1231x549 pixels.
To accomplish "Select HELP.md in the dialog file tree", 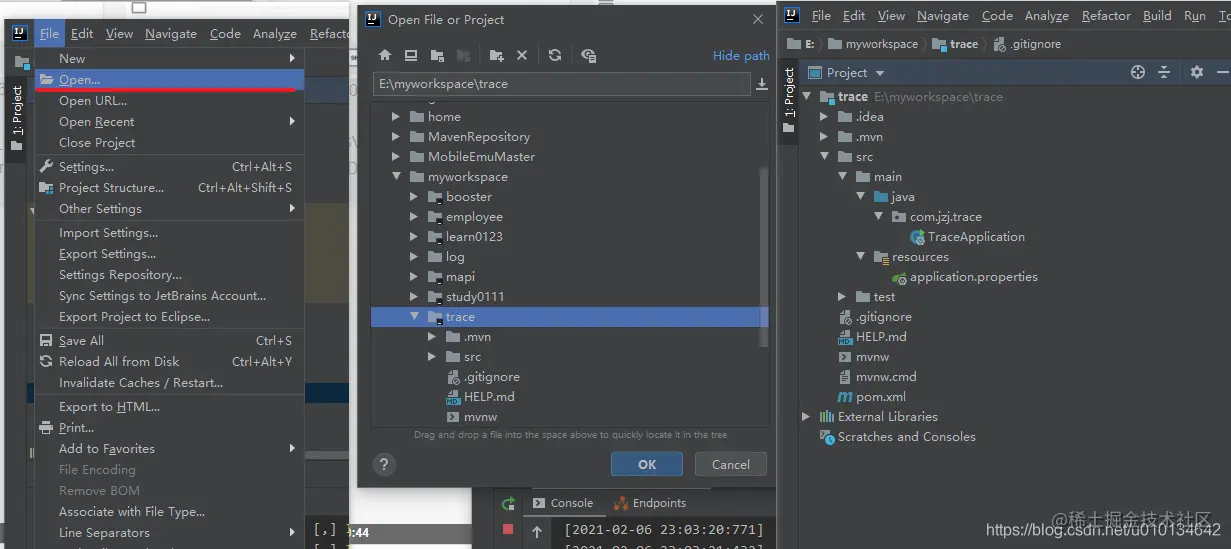I will tap(489, 397).
